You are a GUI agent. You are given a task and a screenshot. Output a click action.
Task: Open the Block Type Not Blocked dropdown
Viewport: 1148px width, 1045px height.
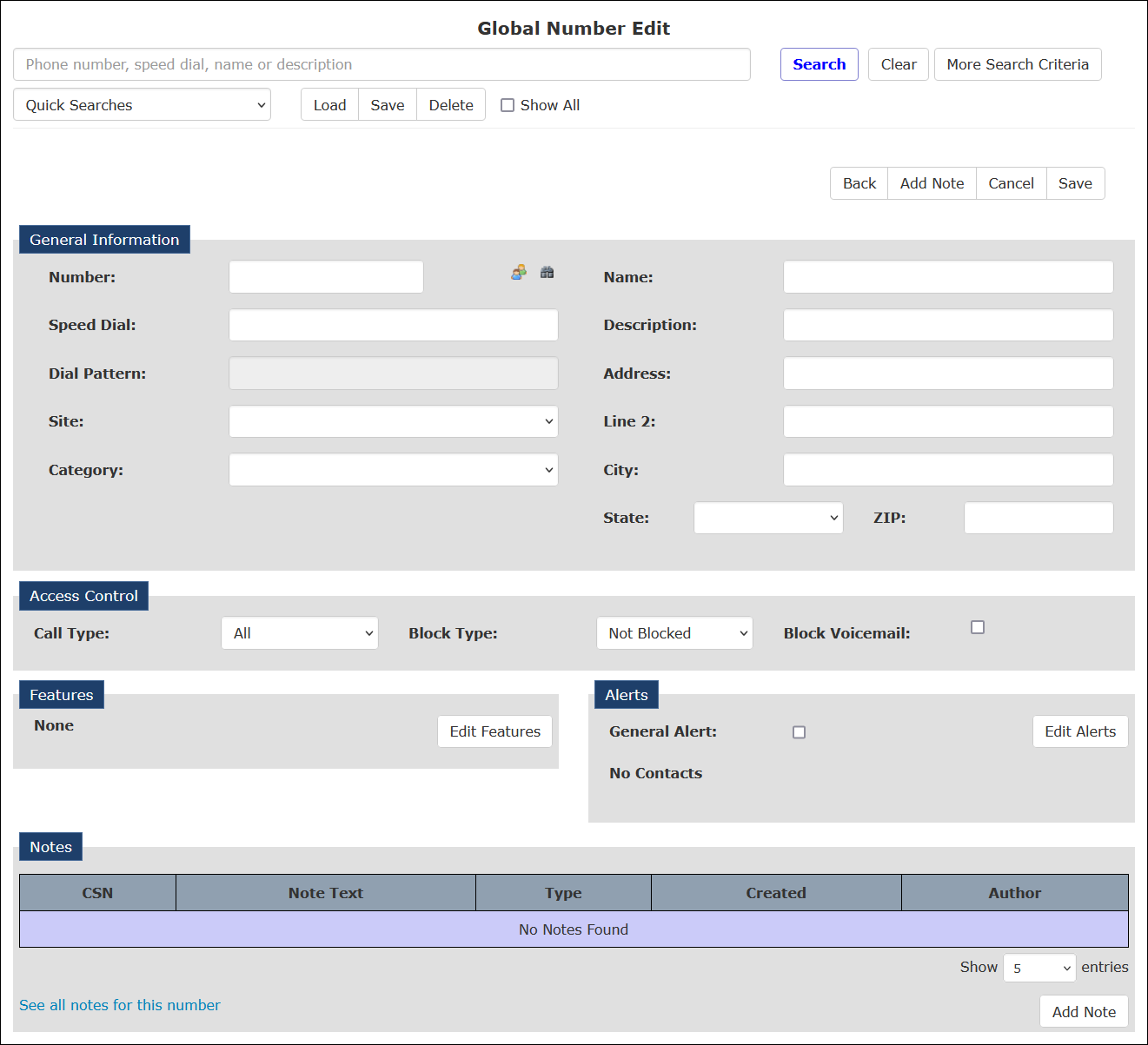tap(674, 633)
